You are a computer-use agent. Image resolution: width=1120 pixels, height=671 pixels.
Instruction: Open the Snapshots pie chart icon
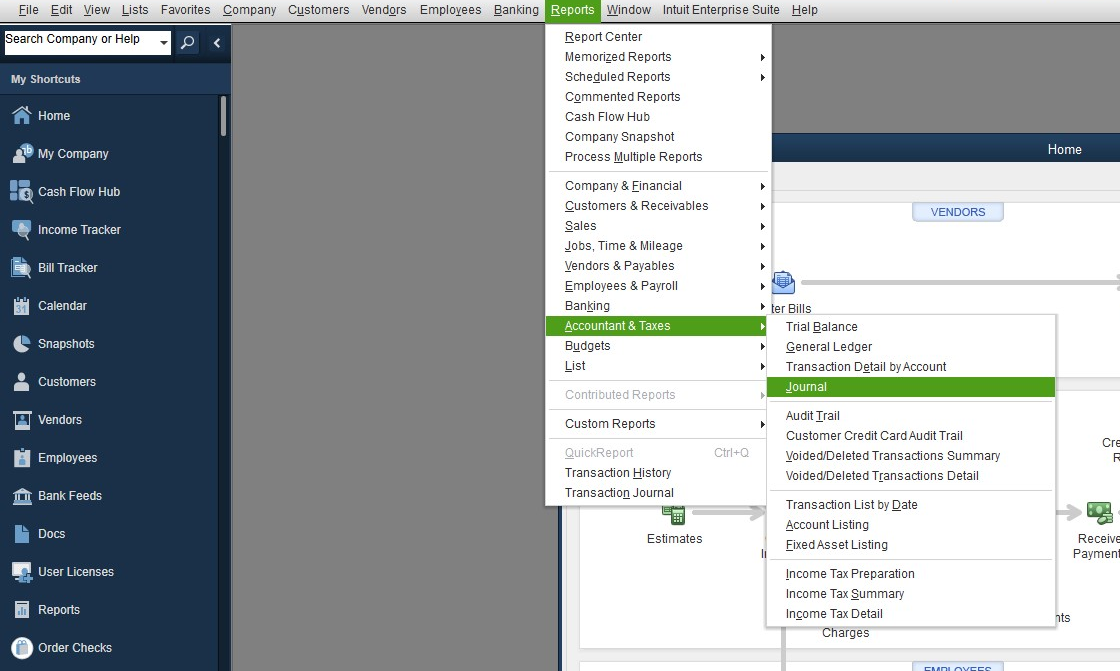pos(22,343)
